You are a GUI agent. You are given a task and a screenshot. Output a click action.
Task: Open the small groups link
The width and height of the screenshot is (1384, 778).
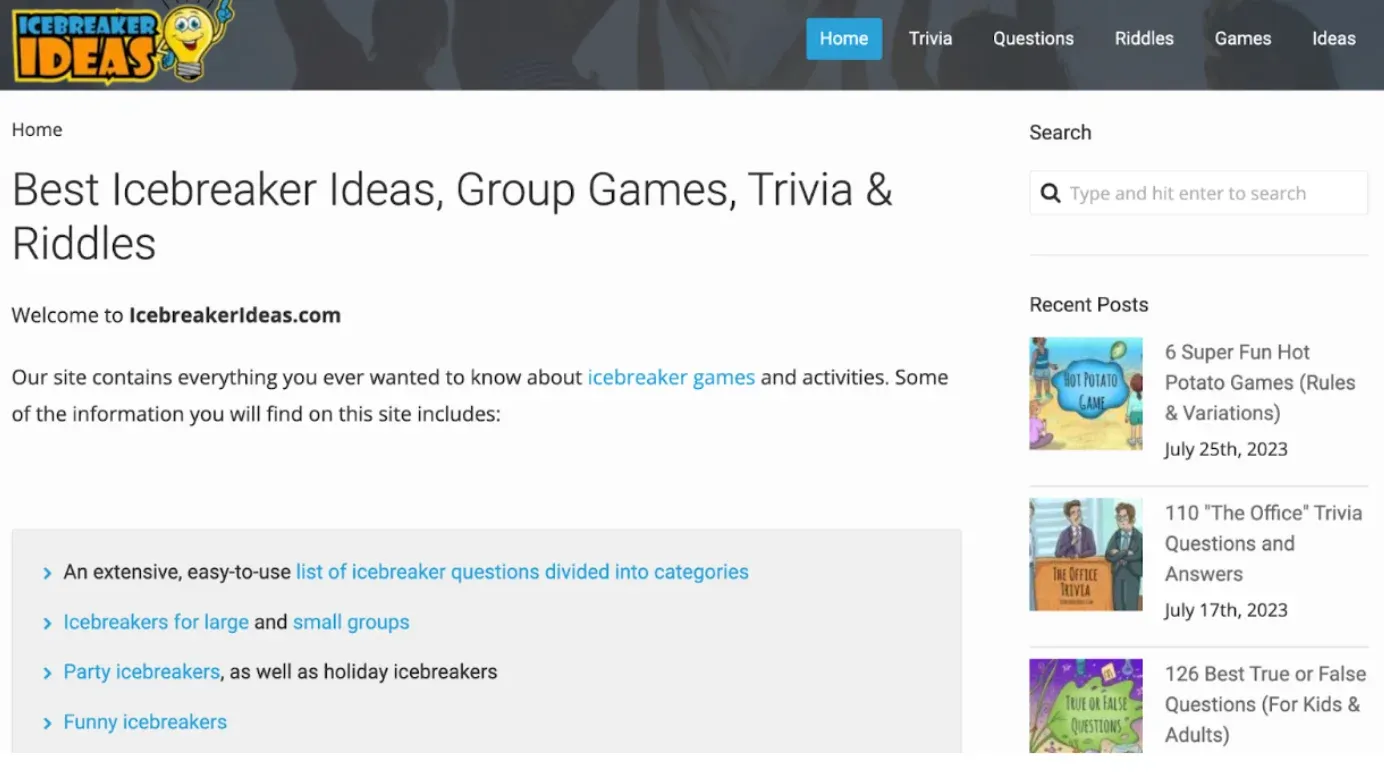(x=351, y=622)
